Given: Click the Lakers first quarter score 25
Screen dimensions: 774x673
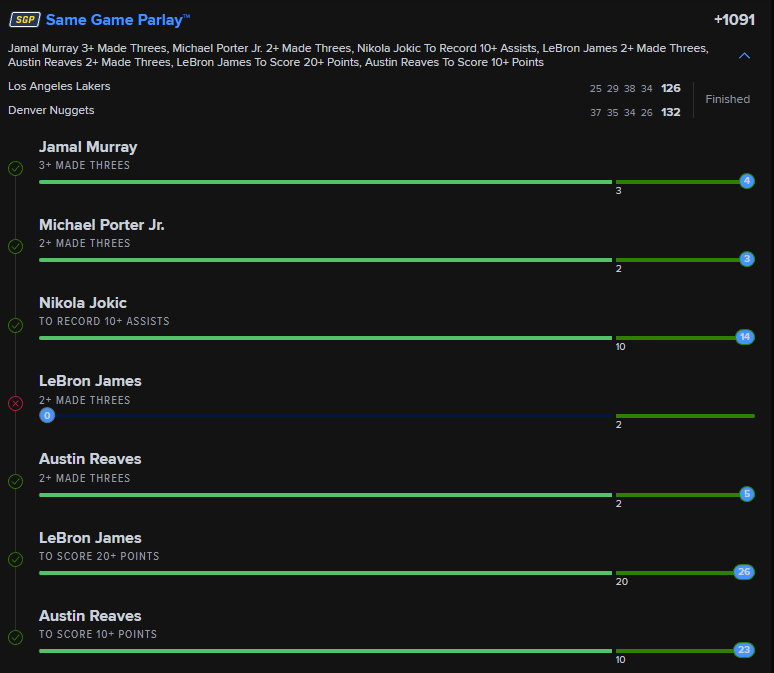Looking at the screenshot, I should click(x=596, y=89).
